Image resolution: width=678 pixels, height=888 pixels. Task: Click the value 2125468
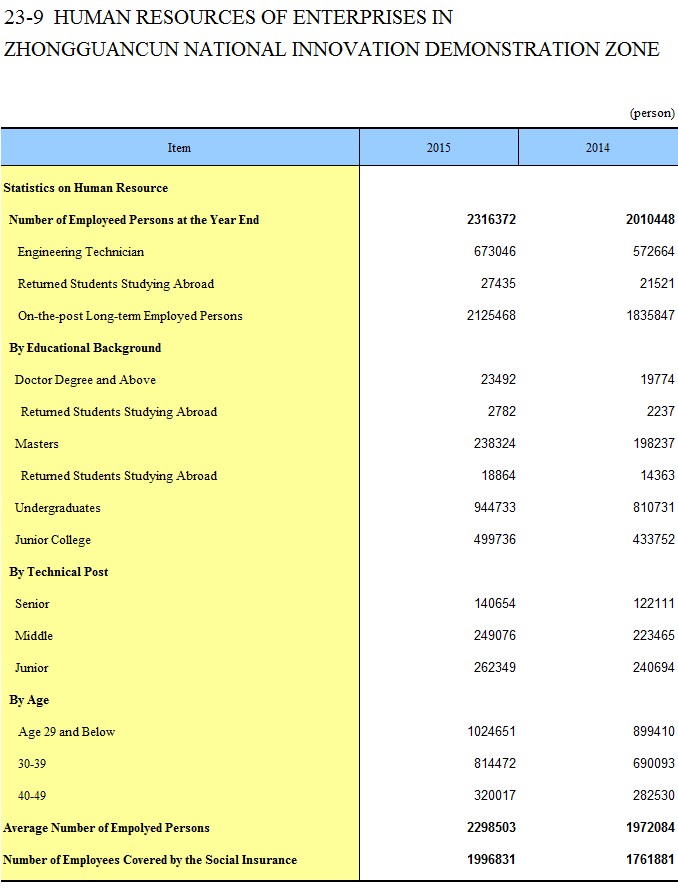tap(492, 315)
